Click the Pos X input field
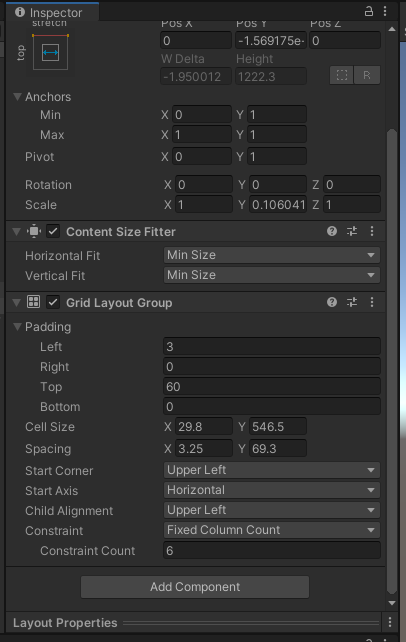Image resolution: width=406 pixels, height=642 pixels. (x=196, y=41)
